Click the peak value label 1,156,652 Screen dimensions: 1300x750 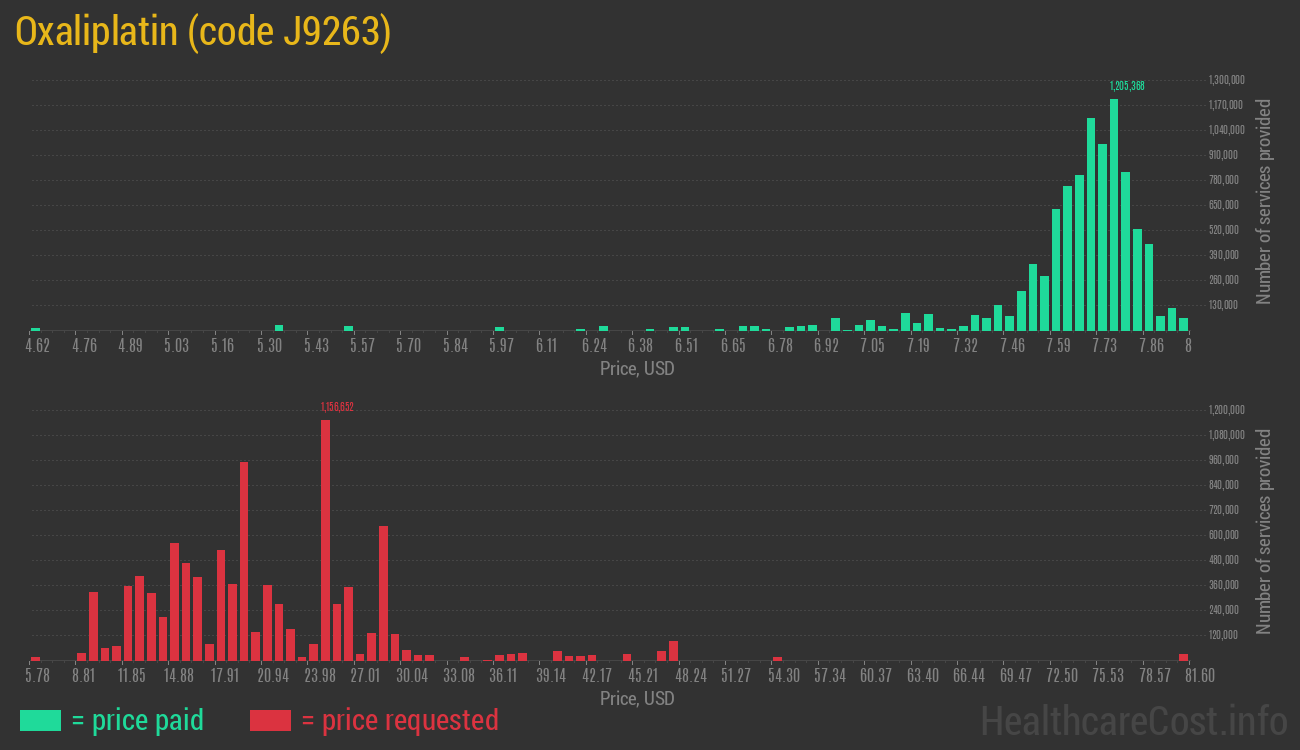tap(337, 407)
